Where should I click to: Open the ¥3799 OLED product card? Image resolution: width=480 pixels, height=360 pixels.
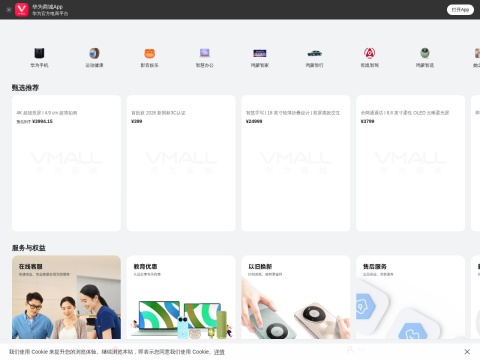coord(410,163)
